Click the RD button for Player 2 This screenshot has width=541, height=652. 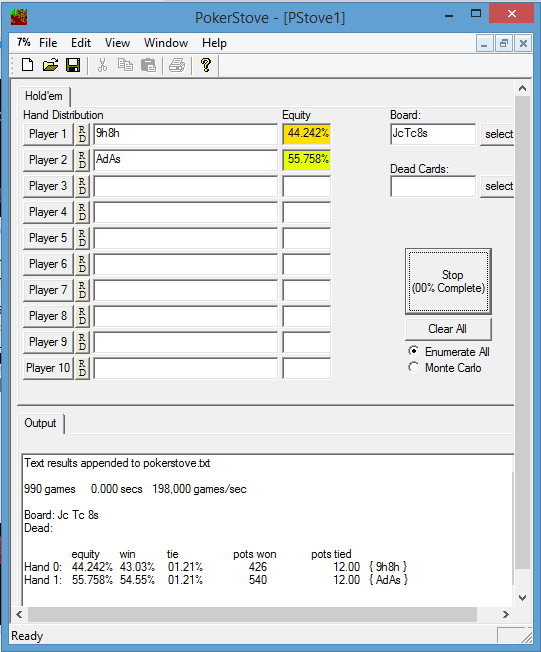(82, 160)
